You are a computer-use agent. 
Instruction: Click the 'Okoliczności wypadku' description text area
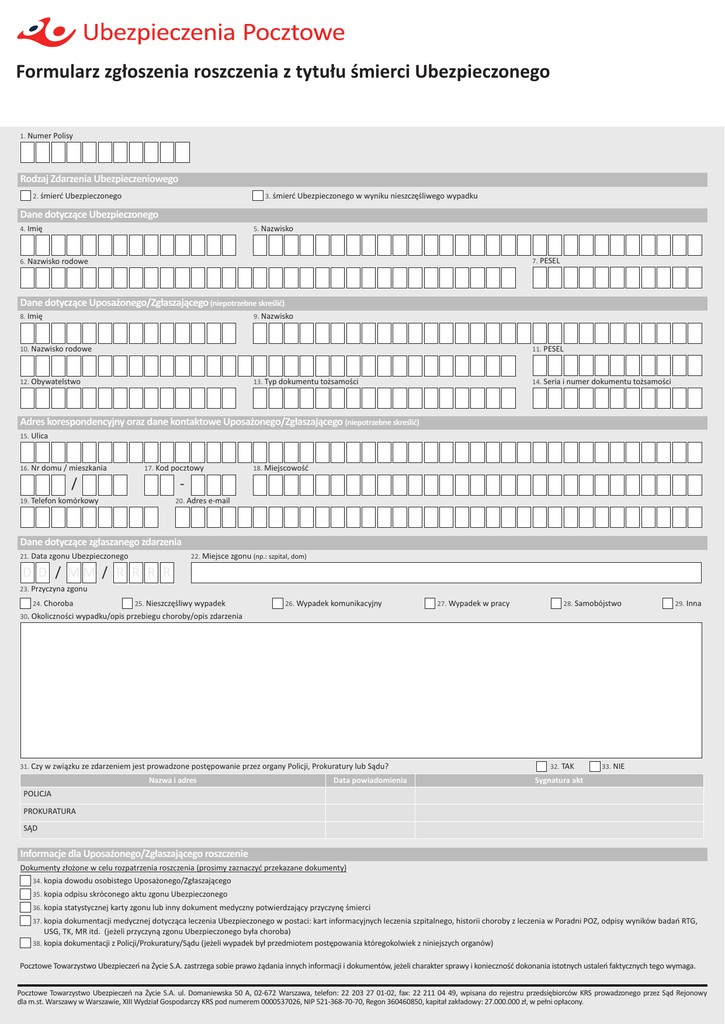(362, 688)
